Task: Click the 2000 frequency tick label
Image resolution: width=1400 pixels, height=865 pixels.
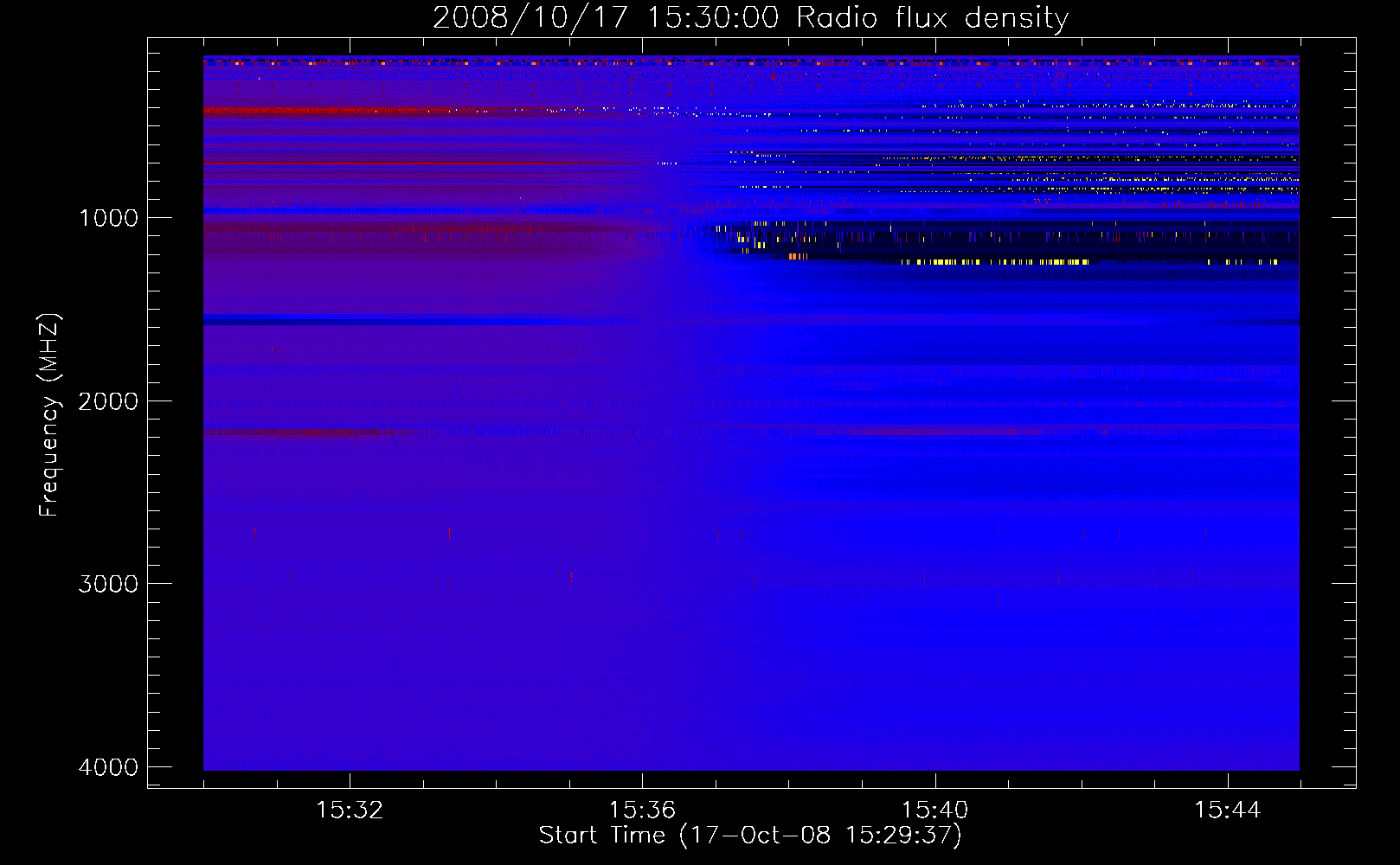Action: pos(108,401)
